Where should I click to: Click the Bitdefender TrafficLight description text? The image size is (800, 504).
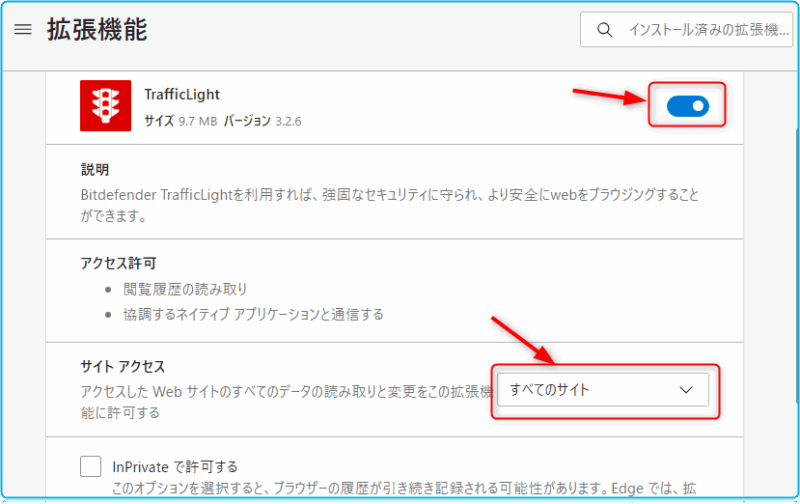390,205
